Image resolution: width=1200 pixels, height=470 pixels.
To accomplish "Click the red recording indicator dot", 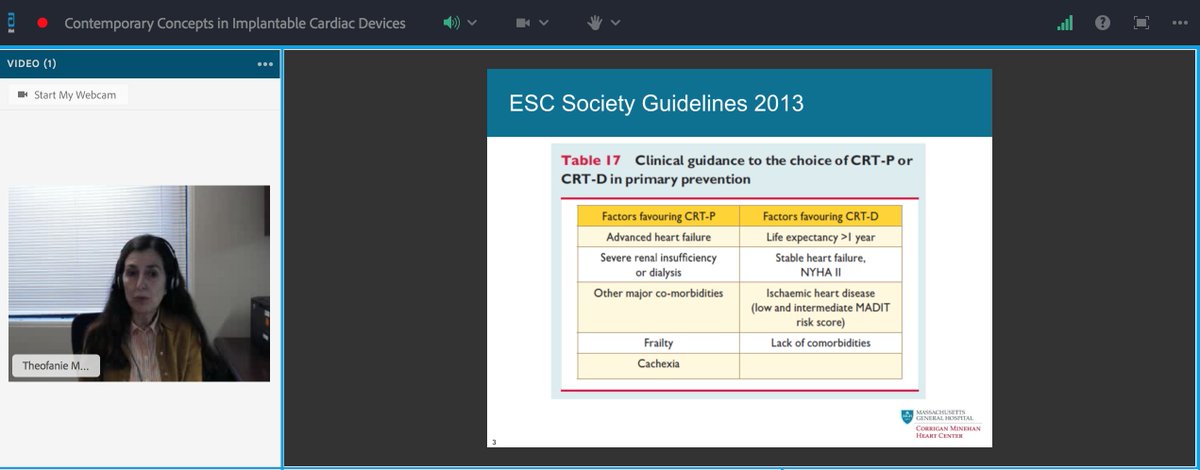I will 42,22.
